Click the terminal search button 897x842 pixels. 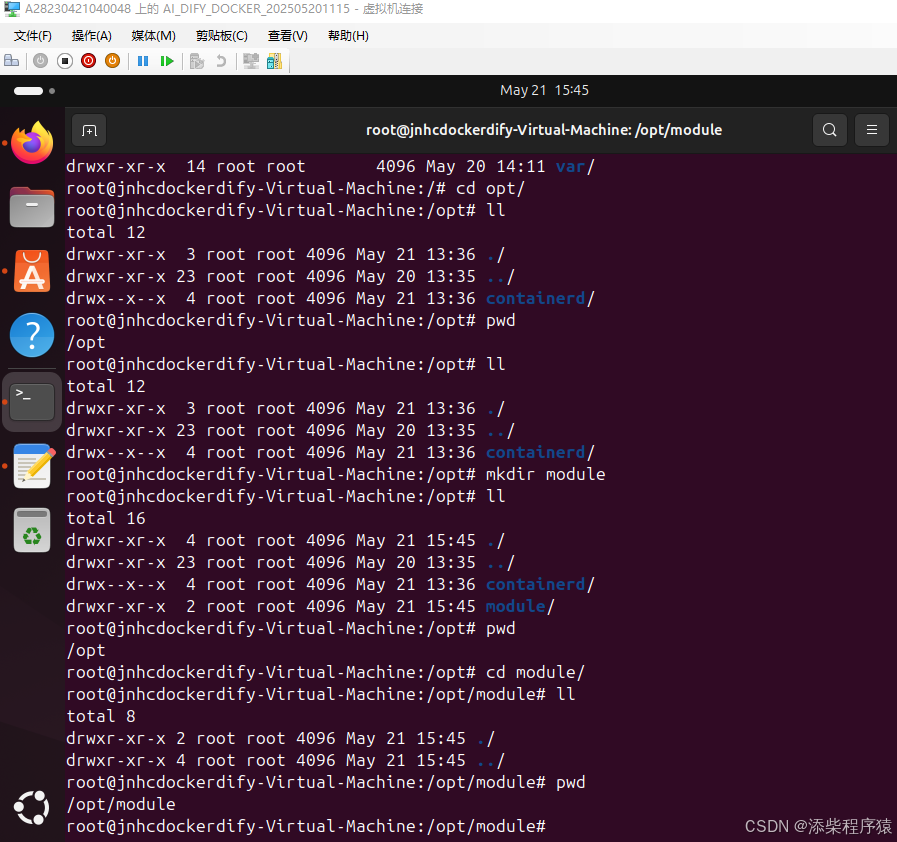[829, 130]
